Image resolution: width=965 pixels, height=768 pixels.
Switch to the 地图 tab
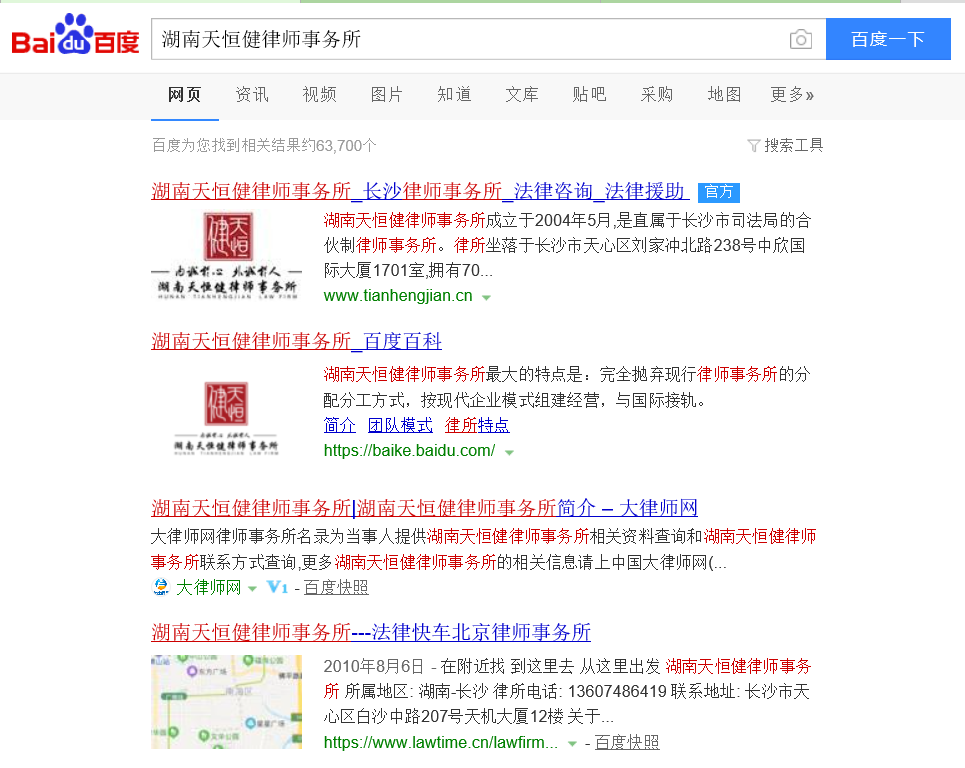(724, 95)
